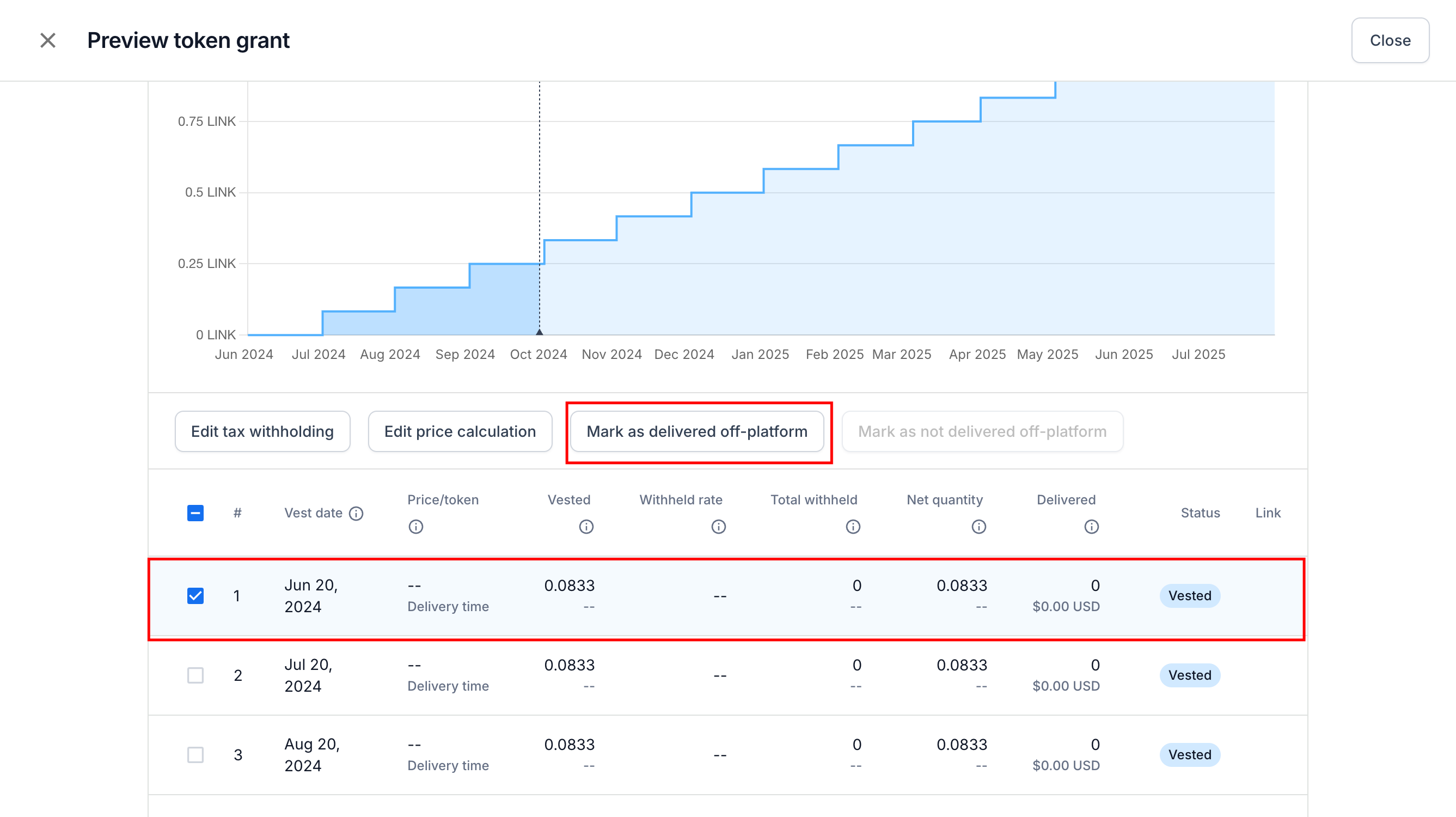The image size is (1456, 817).
Task: Open the Price/token info icon
Action: point(415,527)
